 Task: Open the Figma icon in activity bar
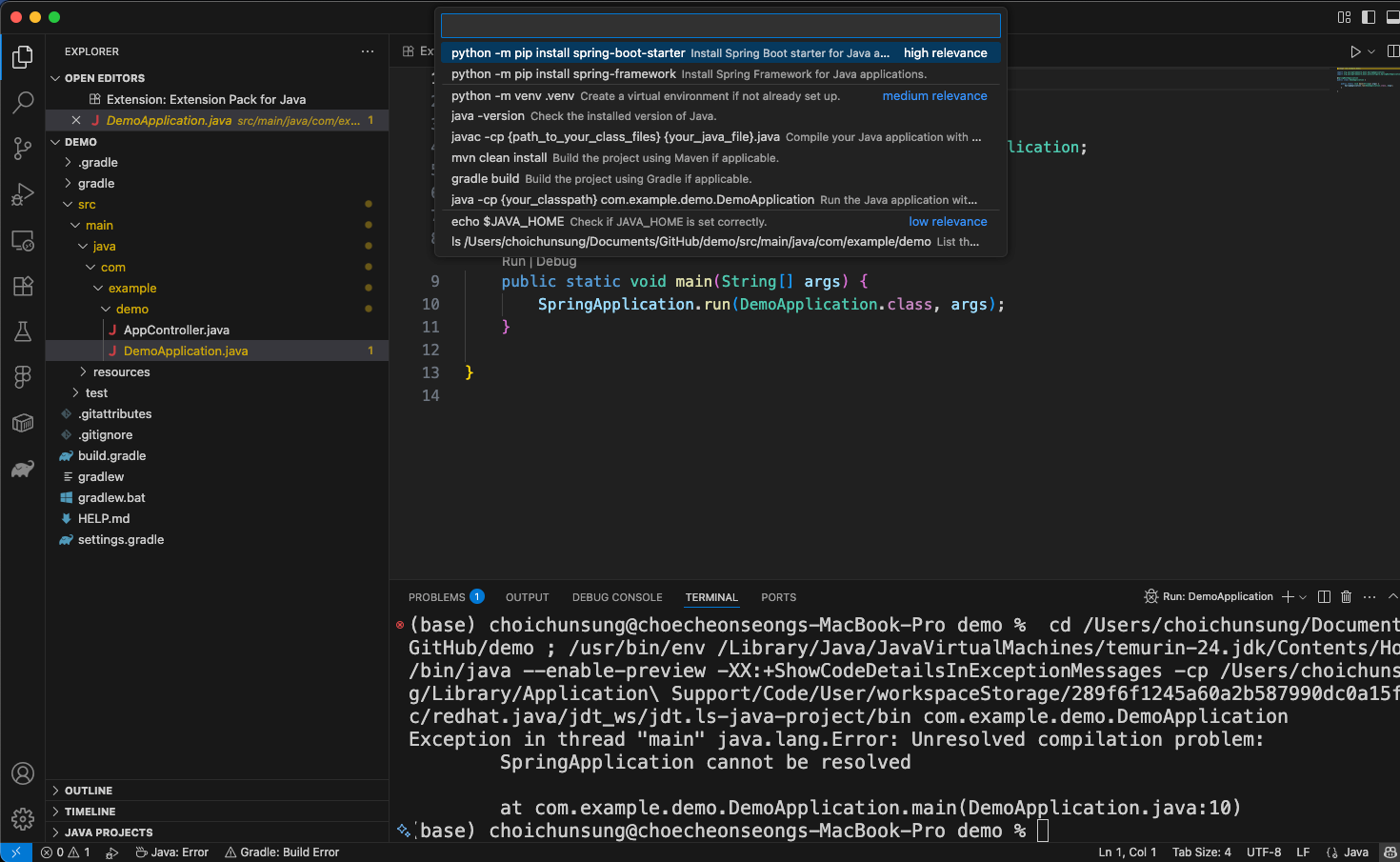pos(23,377)
